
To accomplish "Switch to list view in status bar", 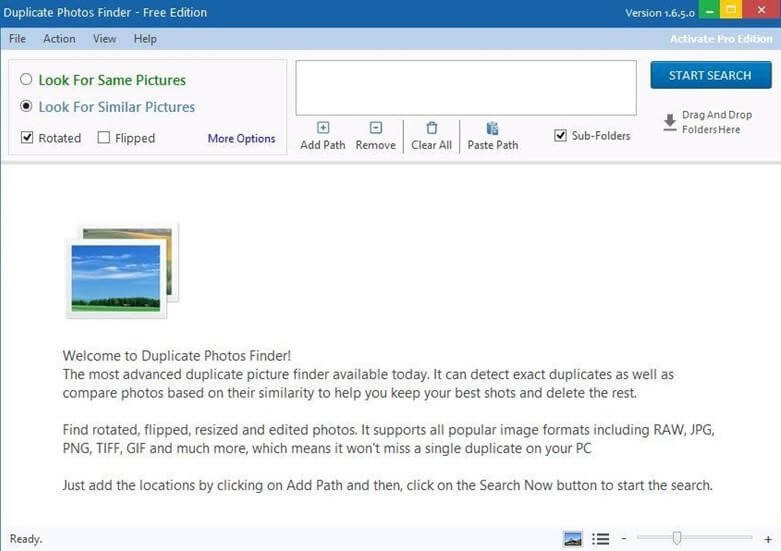I will (600, 539).
